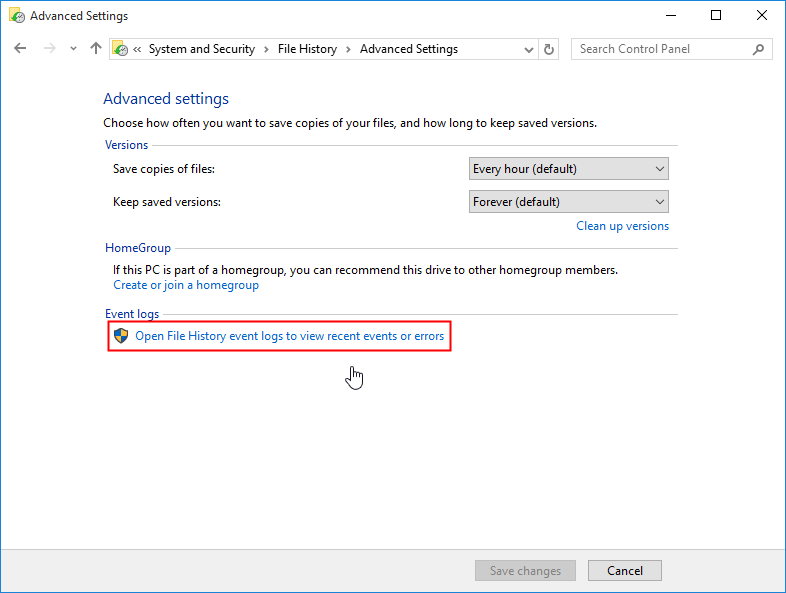Click the Back navigation arrow

pos(20,49)
